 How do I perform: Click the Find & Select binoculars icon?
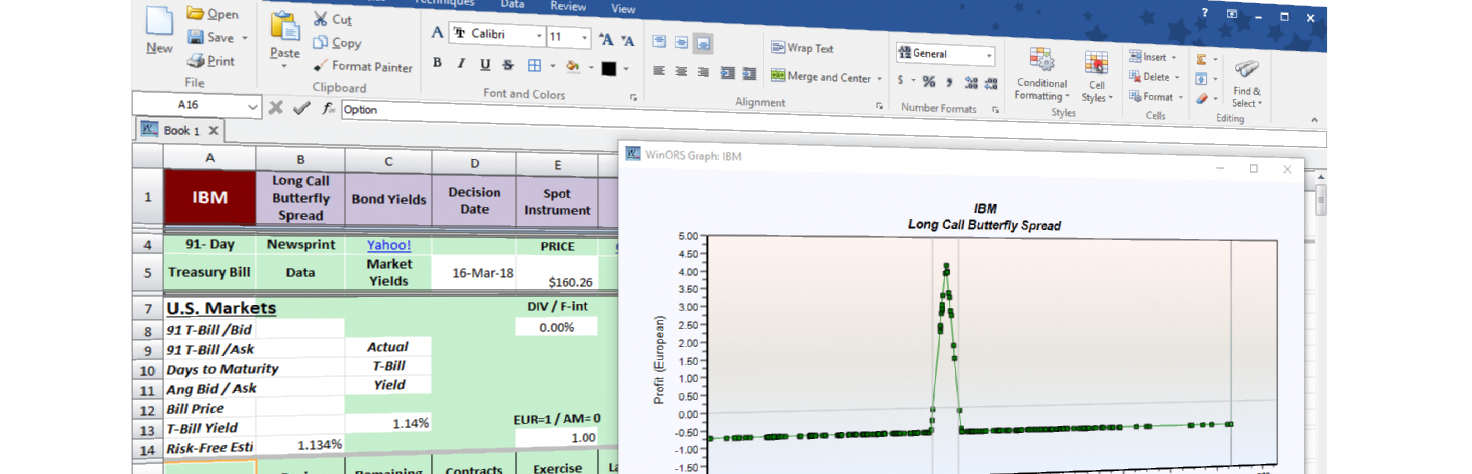coord(1246,80)
